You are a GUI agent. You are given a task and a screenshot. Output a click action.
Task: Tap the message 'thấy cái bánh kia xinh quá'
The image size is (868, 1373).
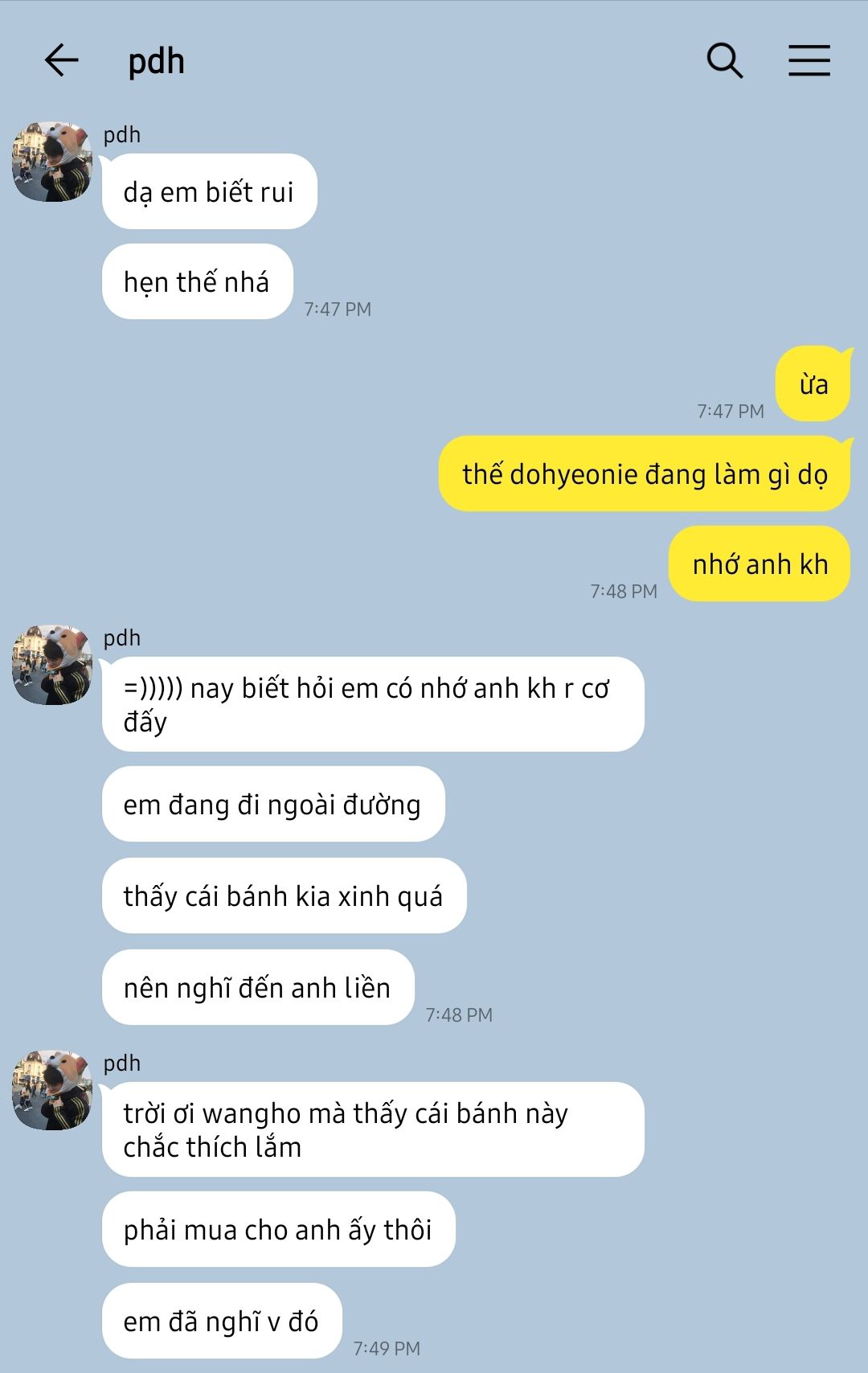pyautogui.click(x=285, y=896)
